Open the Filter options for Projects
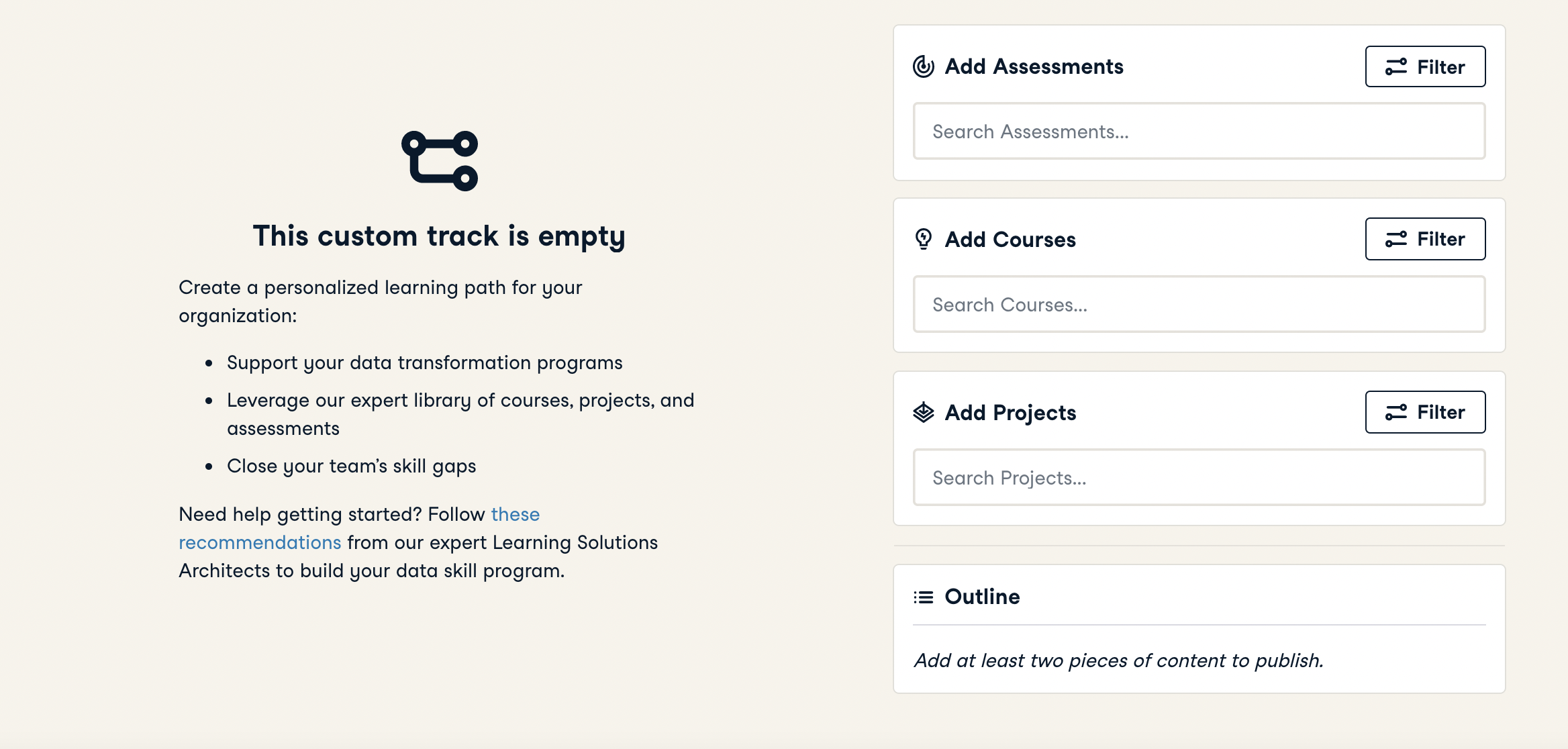Viewport: 1568px width, 749px height. [1425, 412]
